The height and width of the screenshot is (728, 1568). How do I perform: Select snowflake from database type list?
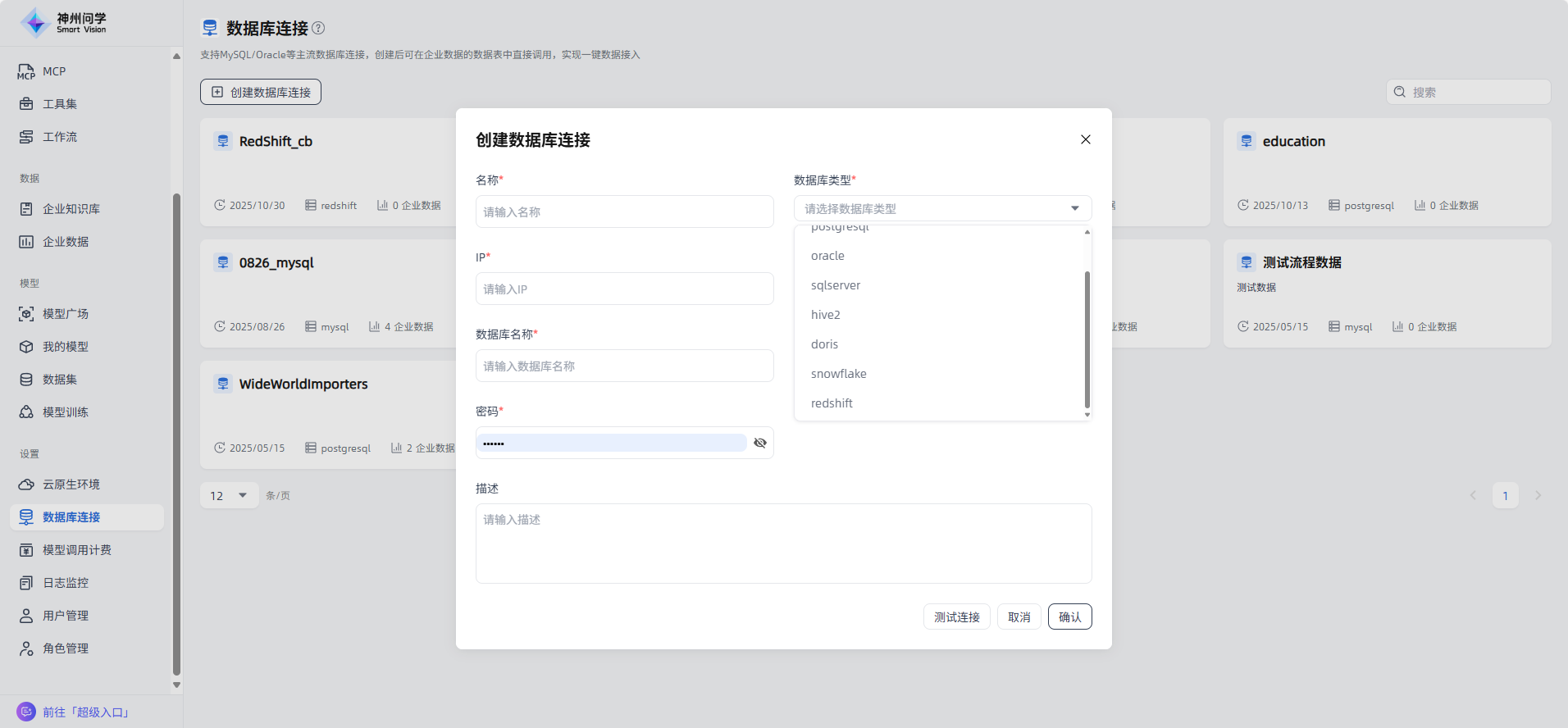pos(838,374)
